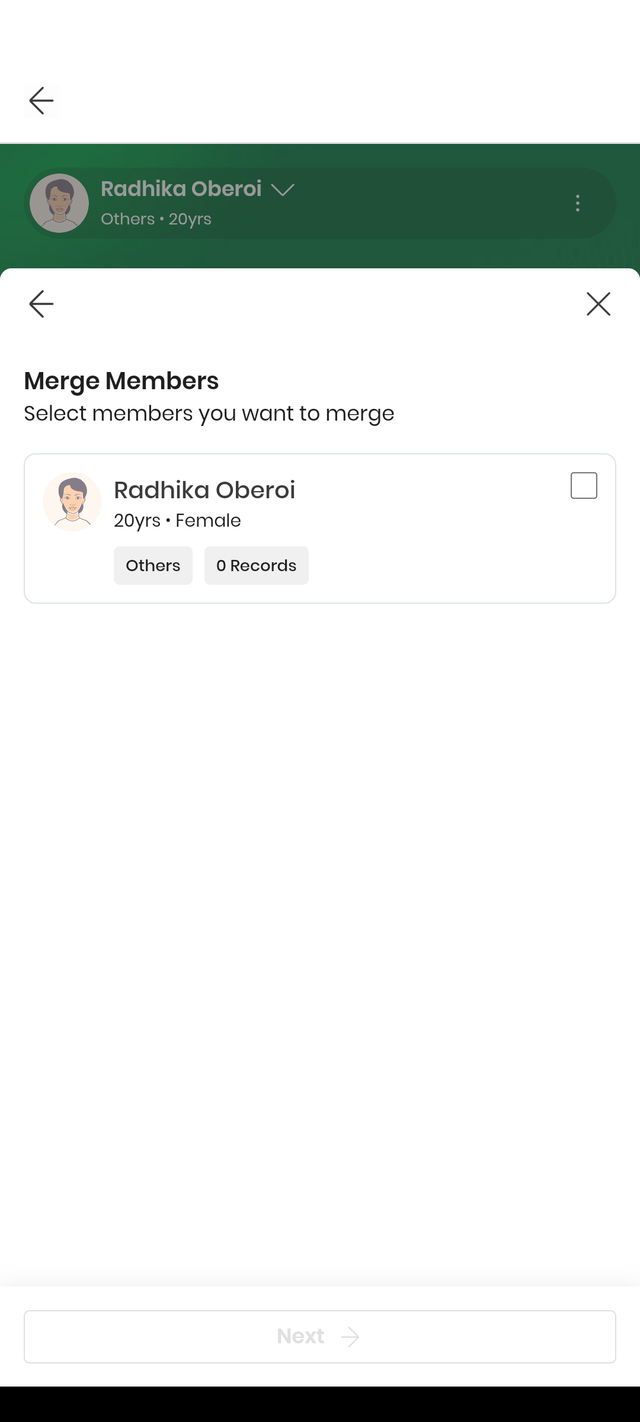Tap the "Others • 20yrs" header subtitle
The image size is (640, 1422).
coord(156,219)
